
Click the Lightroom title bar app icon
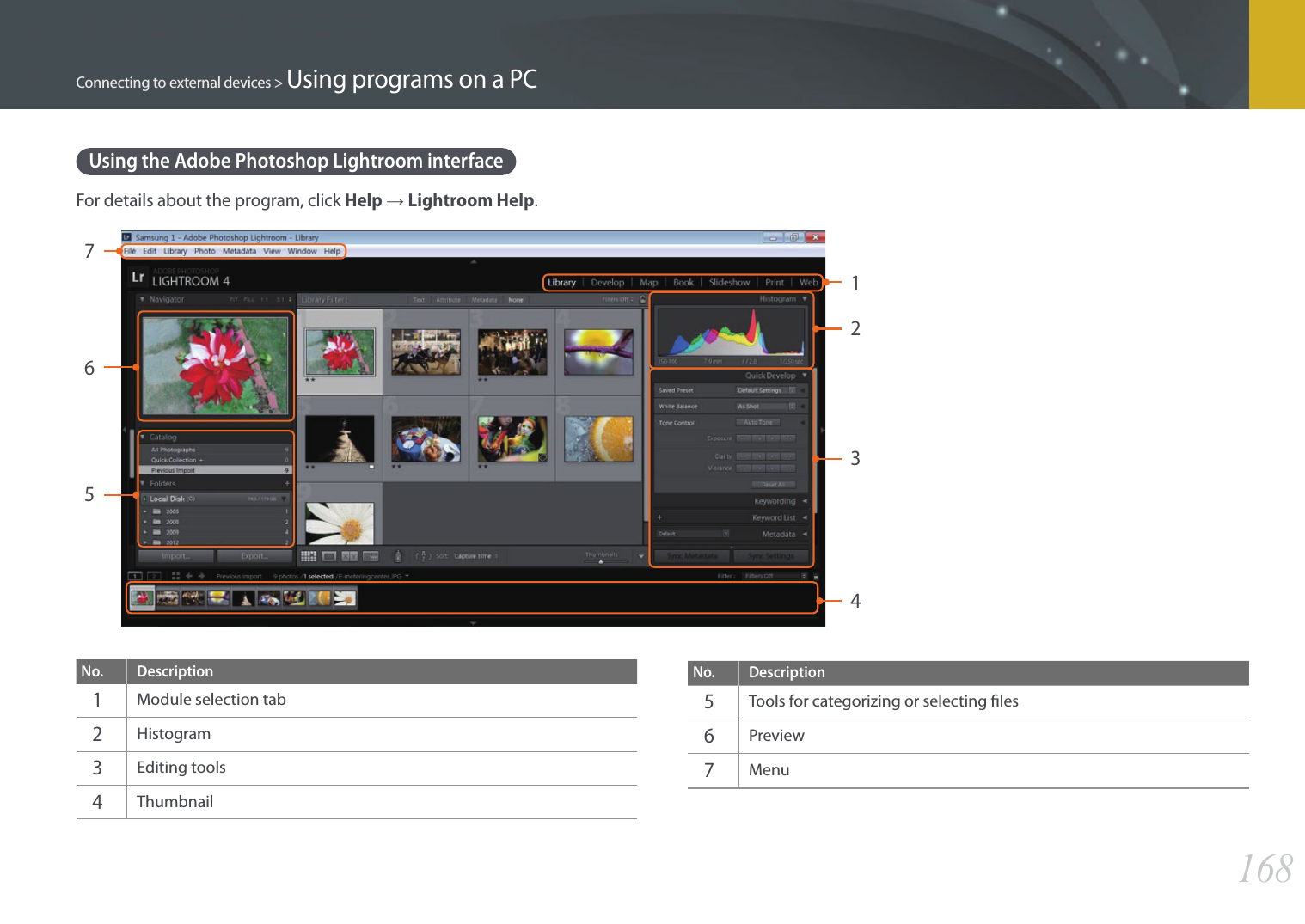click(127, 237)
